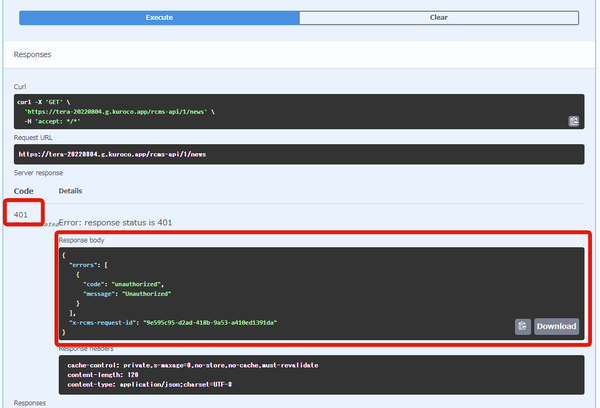Copy response body using clipboard icon
Viewport: 600px width, 408px height.
coord(523,326)
